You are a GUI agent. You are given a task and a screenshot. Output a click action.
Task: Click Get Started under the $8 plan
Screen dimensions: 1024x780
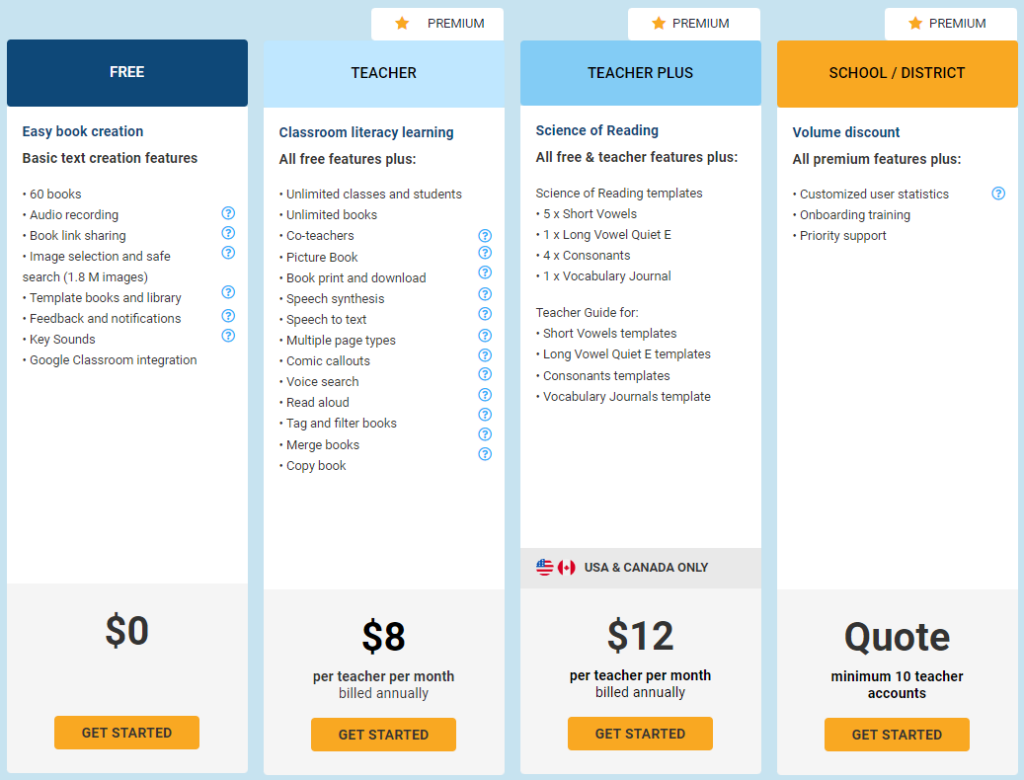pos(383,735)
